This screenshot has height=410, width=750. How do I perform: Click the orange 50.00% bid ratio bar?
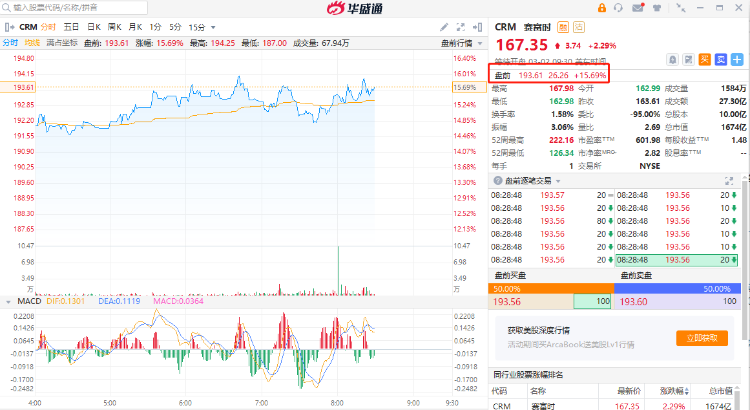[551, 289]
